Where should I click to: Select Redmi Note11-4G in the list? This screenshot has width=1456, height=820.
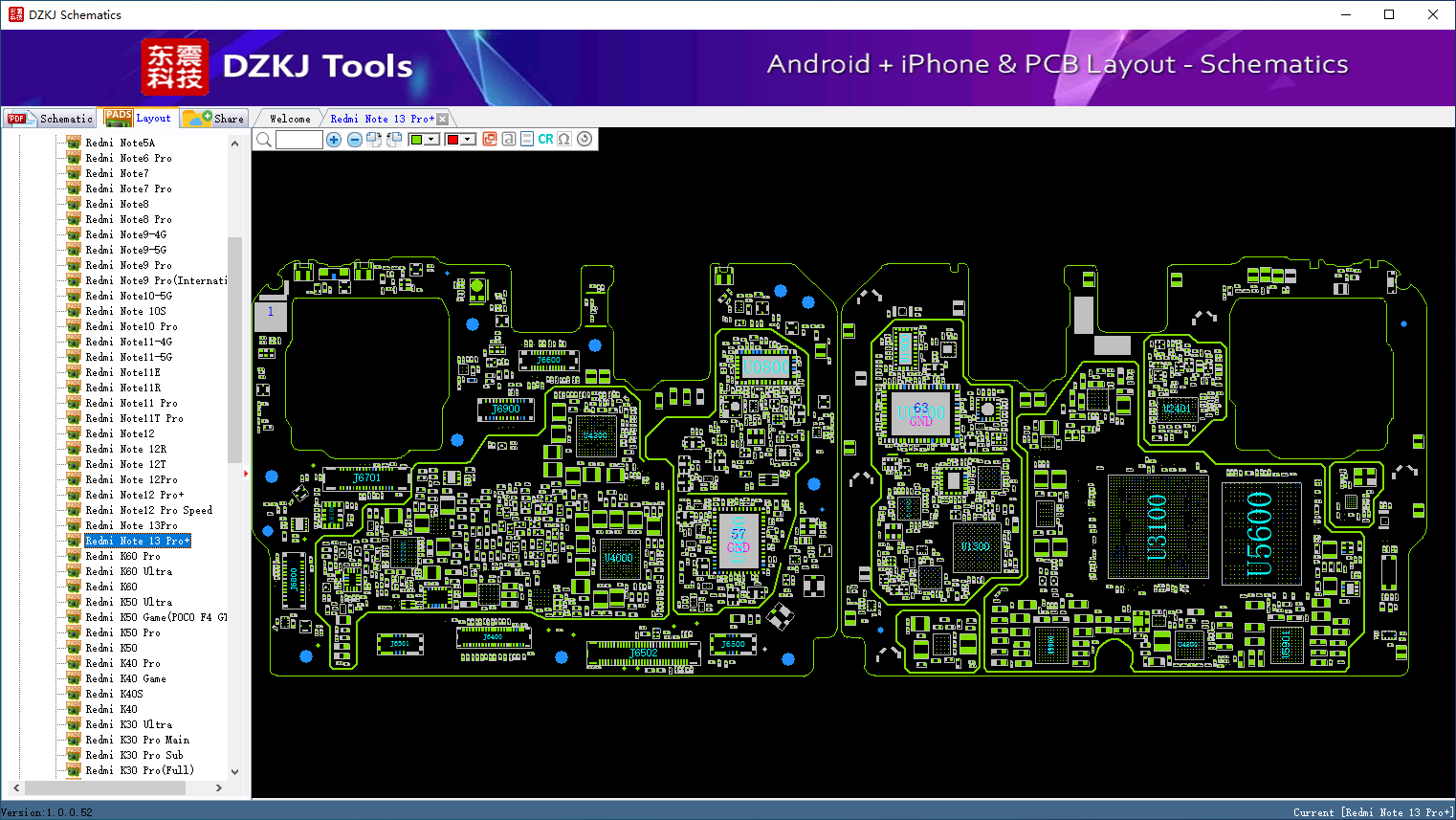128,342
